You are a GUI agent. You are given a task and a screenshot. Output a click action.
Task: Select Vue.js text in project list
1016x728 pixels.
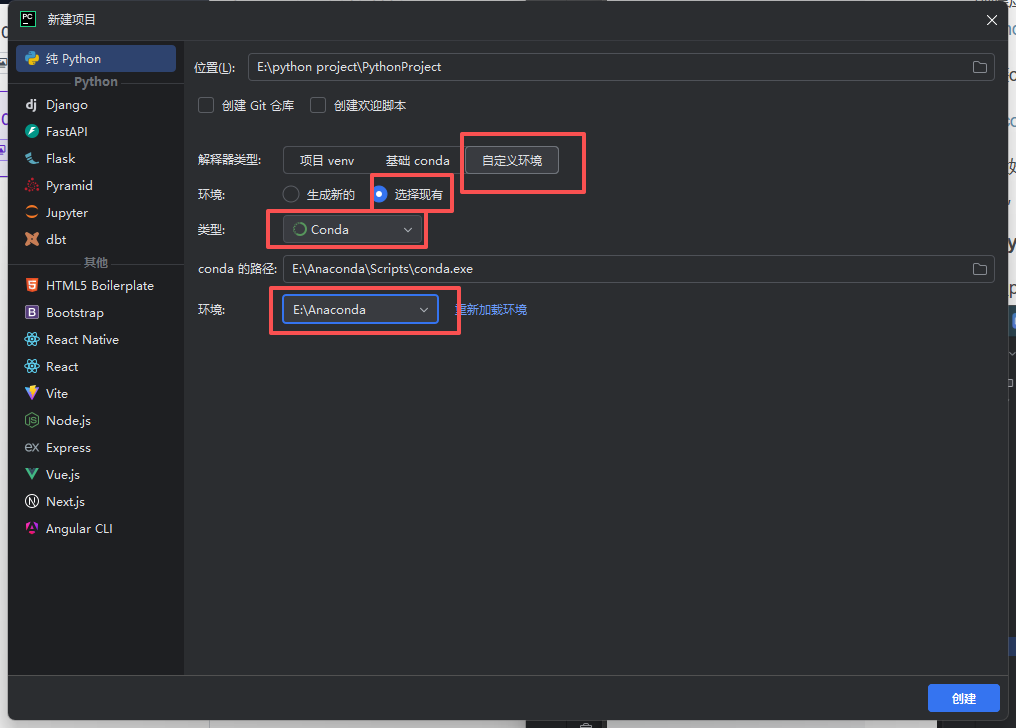click(x=63, y=475)
